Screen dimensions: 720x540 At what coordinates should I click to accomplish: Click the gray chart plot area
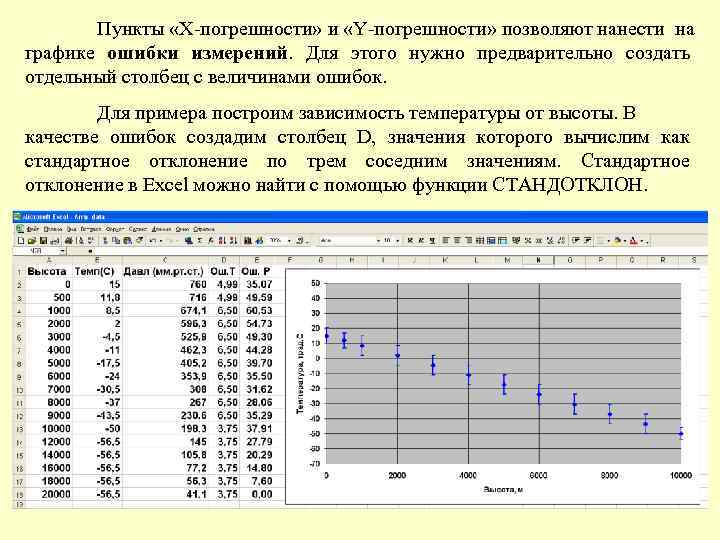pos(503,373)
